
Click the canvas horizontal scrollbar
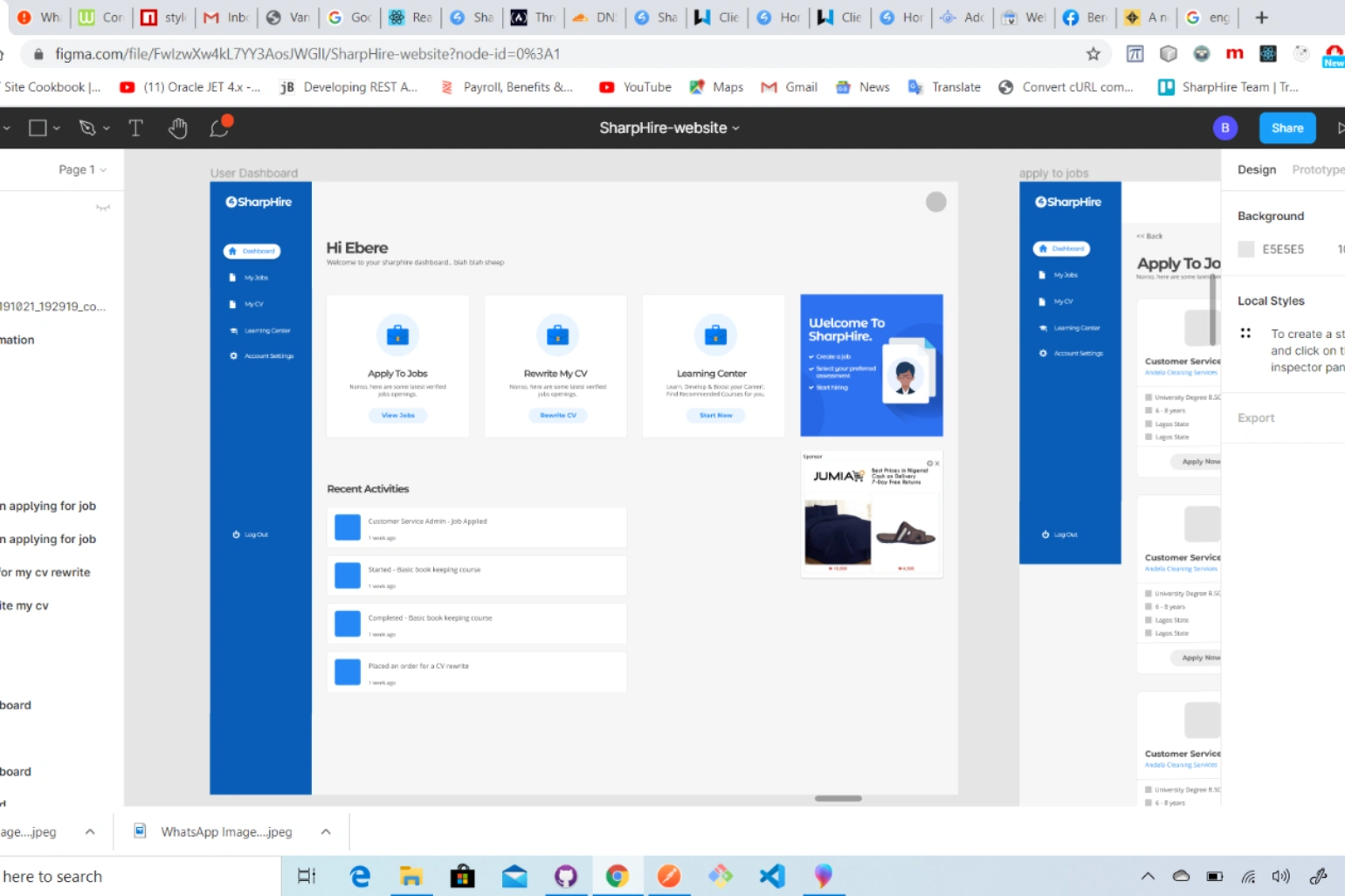click(x=838, y=798)
